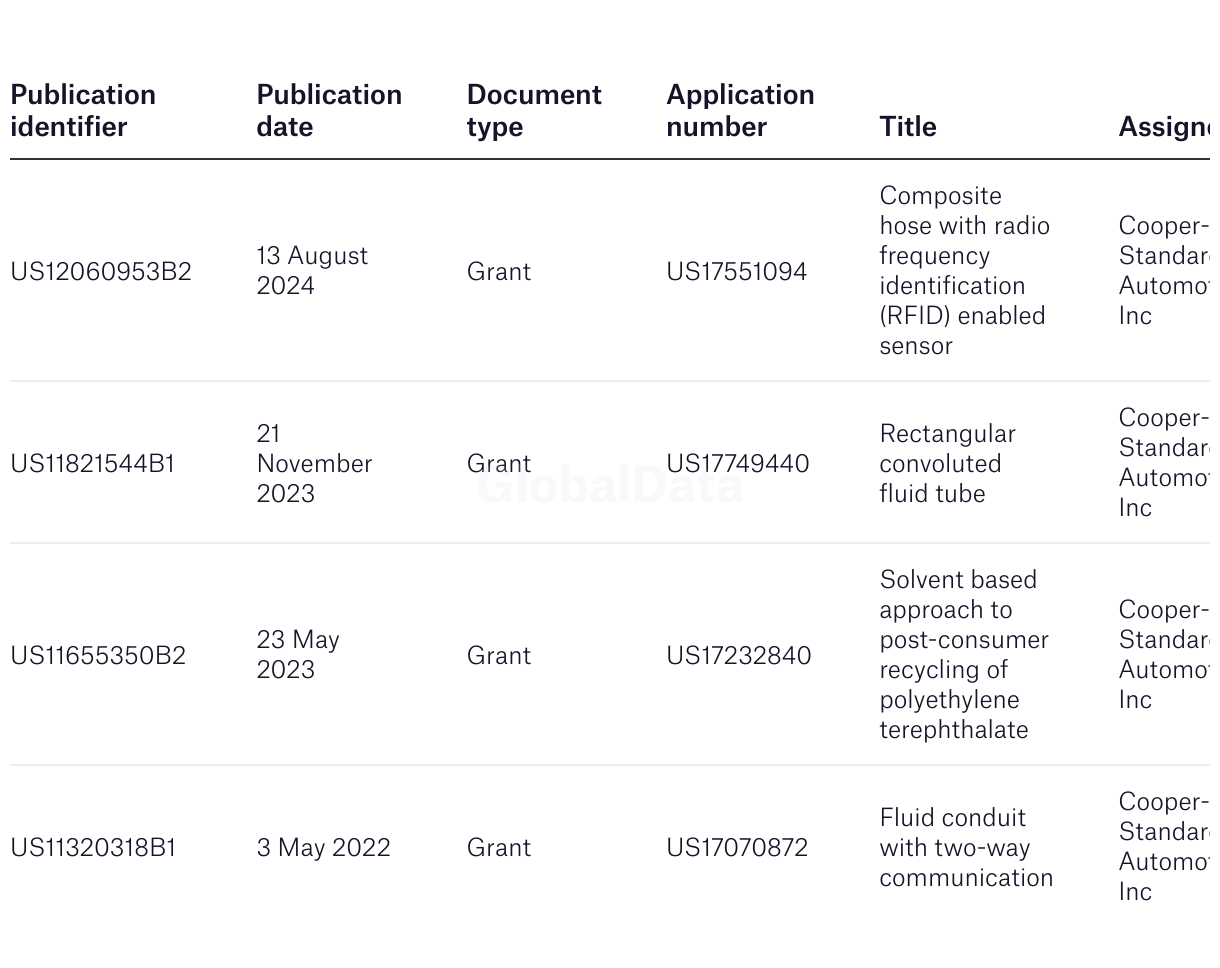Screen dimensions: 1220x968
Task: Click the Solvent based recycling approach title
Action: pyautogui.click(x=963, y=655)
